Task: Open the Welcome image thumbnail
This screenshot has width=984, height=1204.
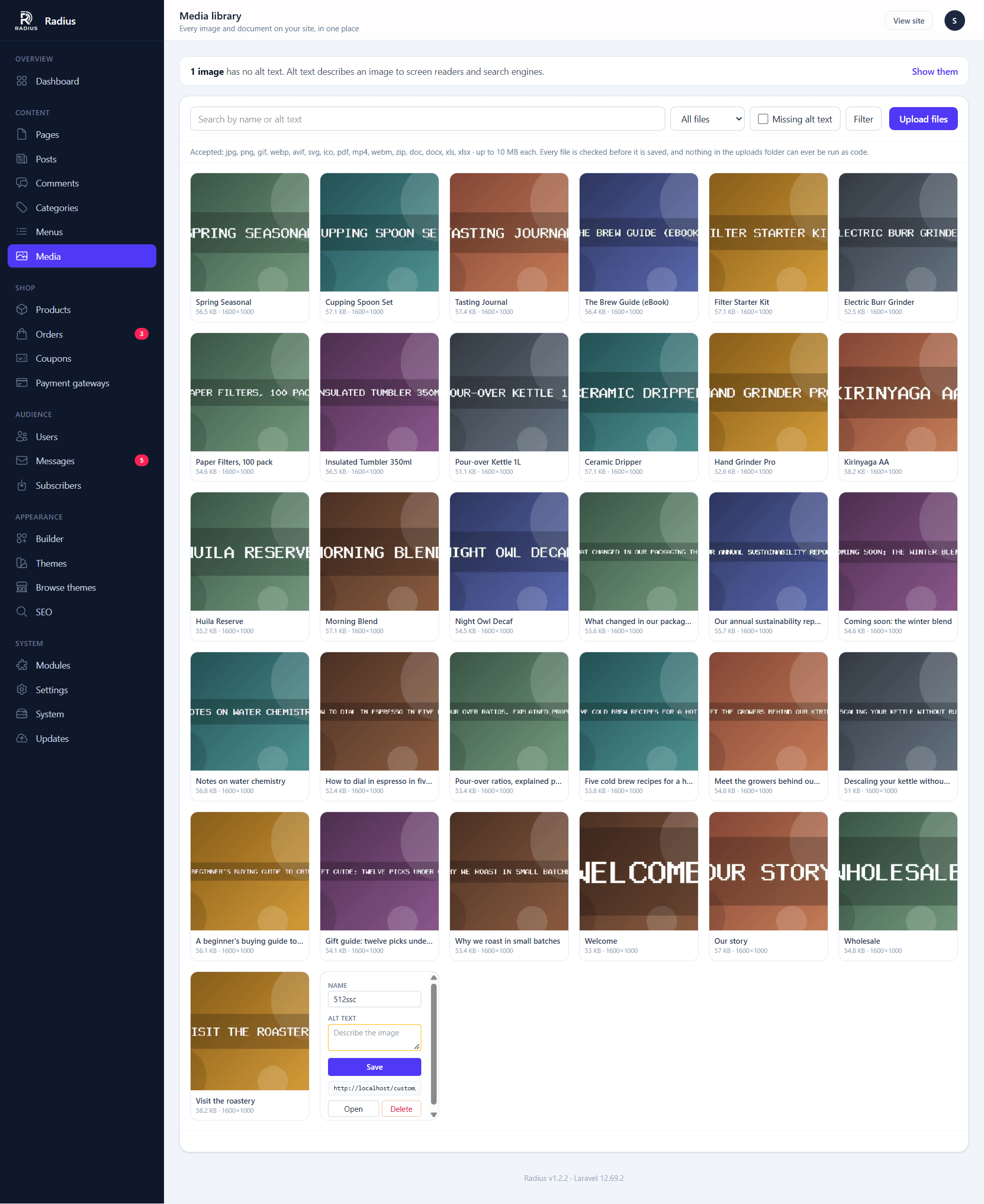Action: point(639,871)
